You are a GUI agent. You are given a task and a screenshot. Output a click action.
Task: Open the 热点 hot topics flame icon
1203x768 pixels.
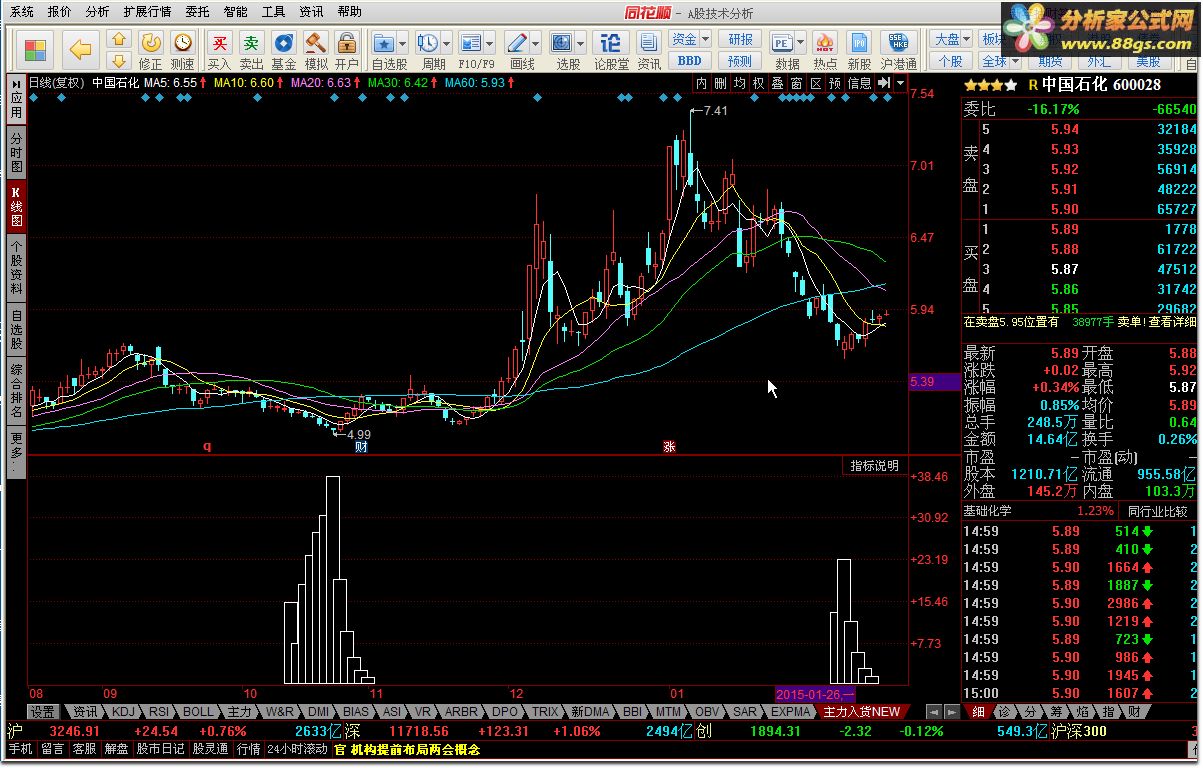pos(825,43)
